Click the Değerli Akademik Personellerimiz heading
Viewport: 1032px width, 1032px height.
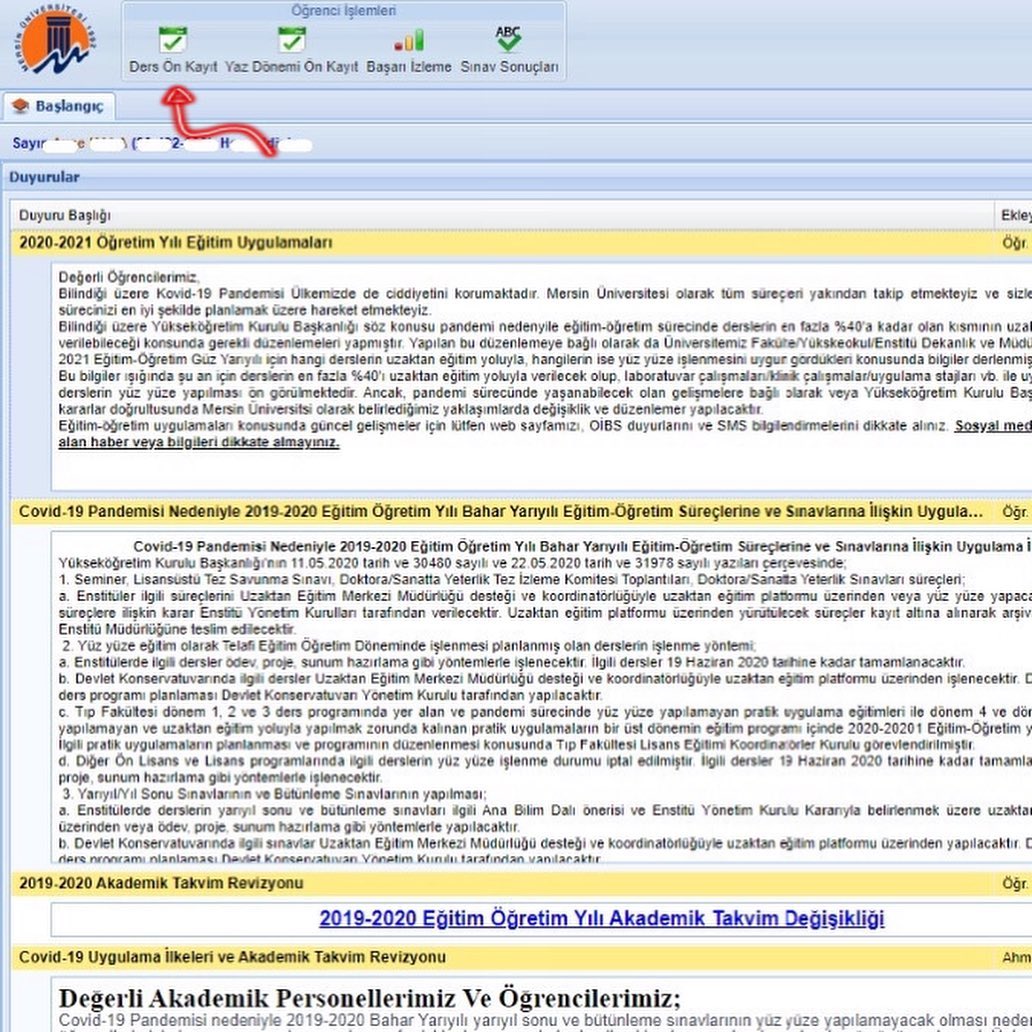tap(370, 998)
